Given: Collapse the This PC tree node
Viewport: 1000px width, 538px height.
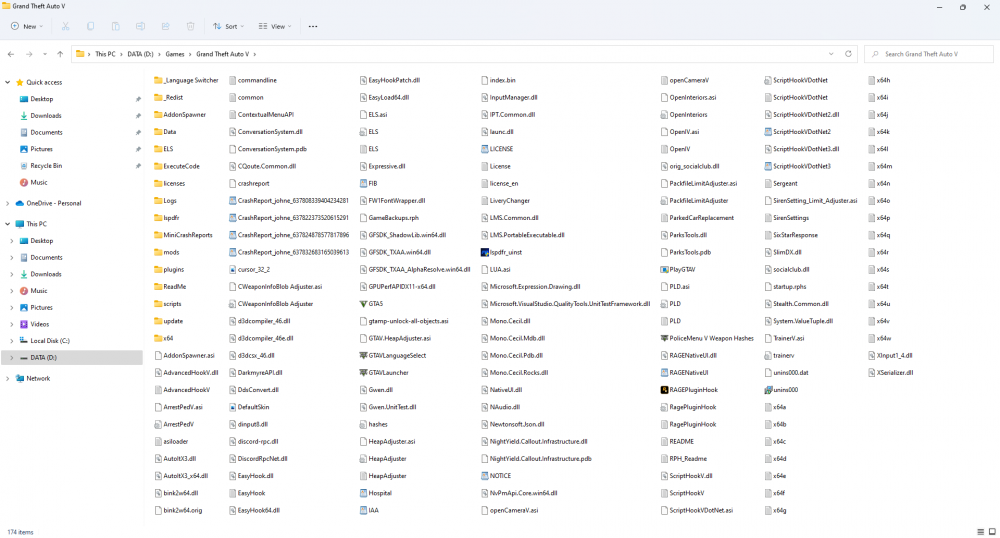Looking at the screenshot, I should [x=8, y=224].
